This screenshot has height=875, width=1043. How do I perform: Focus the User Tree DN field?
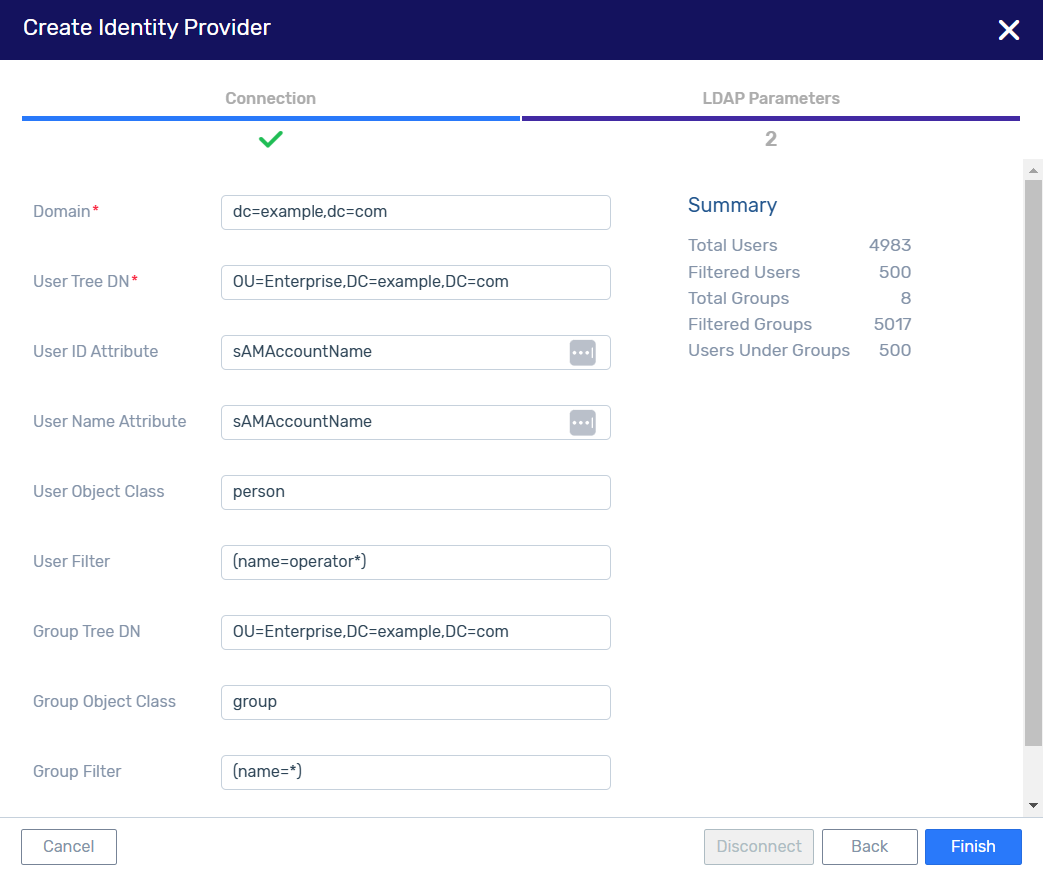tap(416, 282)
